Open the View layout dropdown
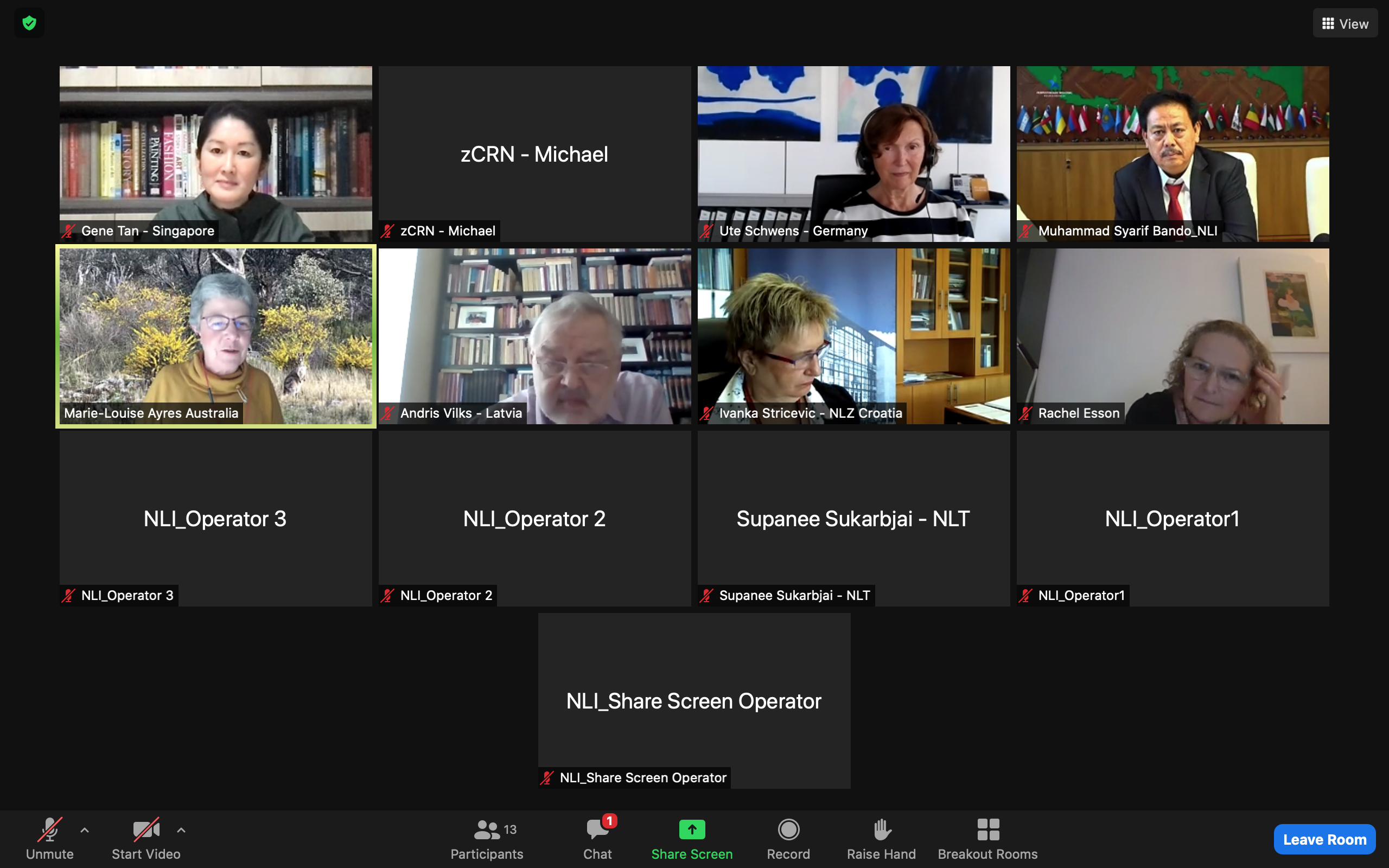Image resolution: width=1389 pixels, height=868 pixels. click(1353, 23)
